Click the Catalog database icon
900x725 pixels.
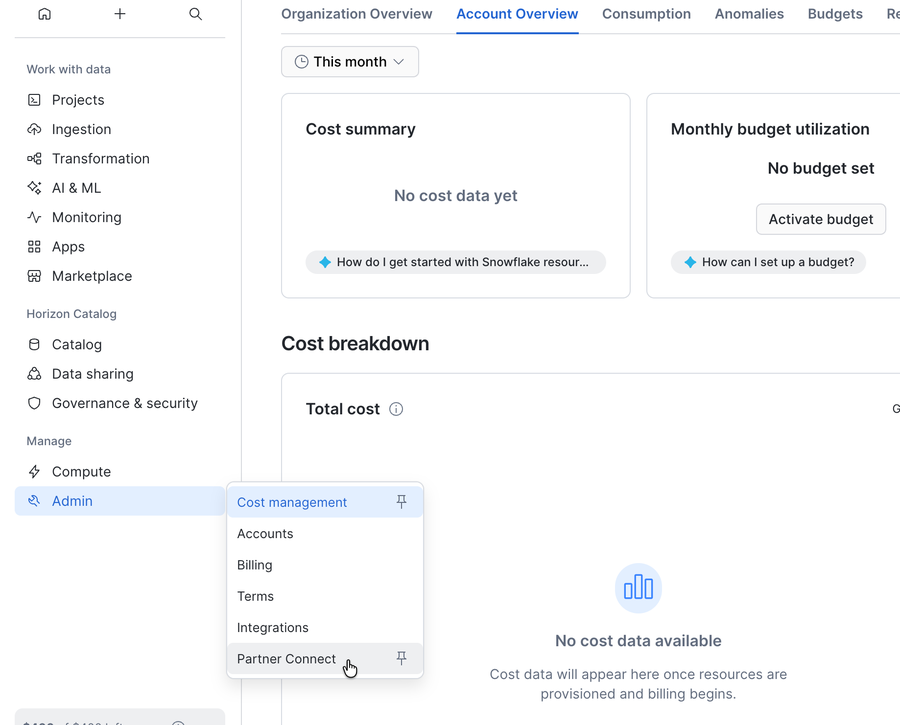point(34,344)
